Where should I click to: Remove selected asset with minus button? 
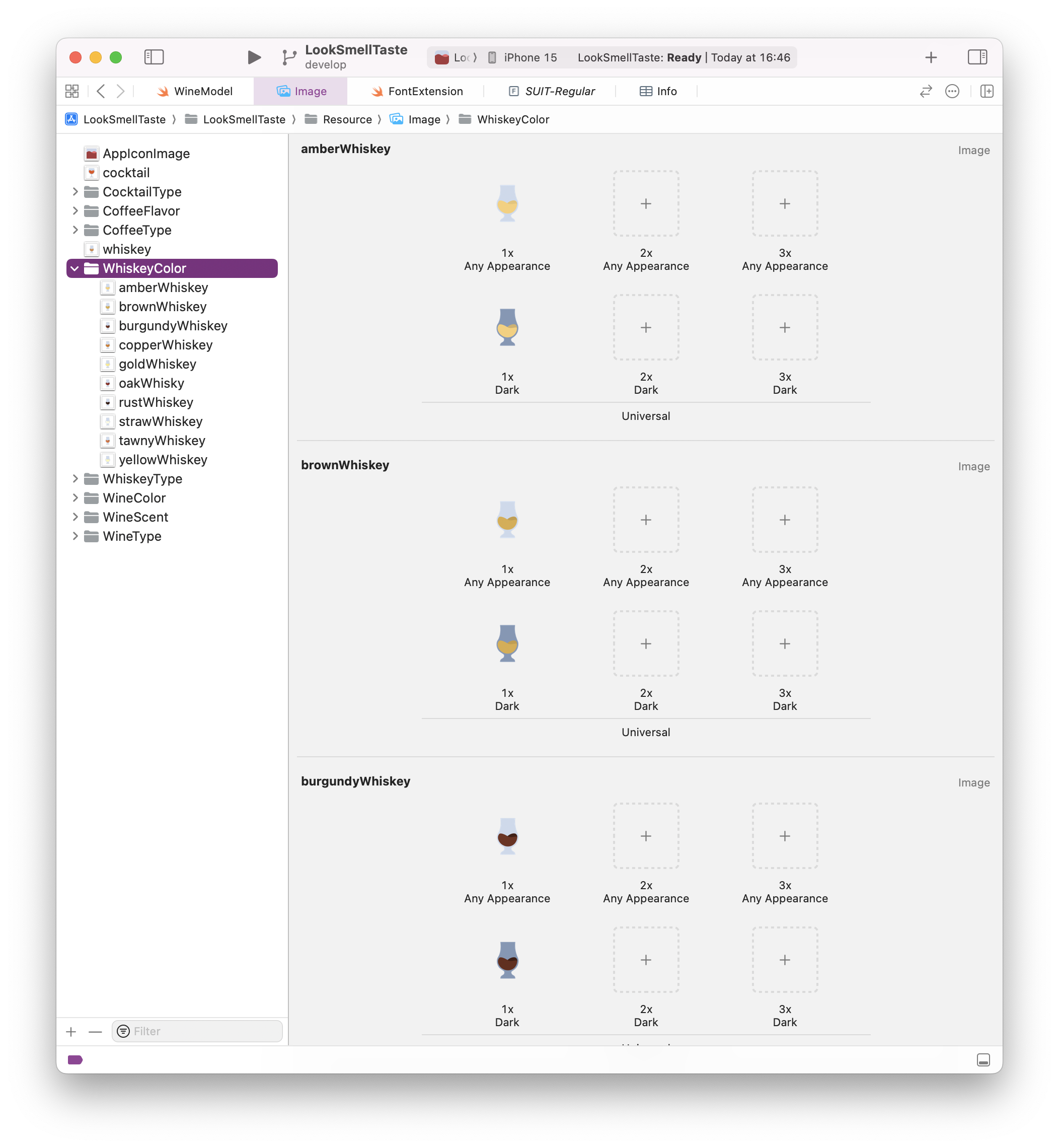(x=95, y=1032)
